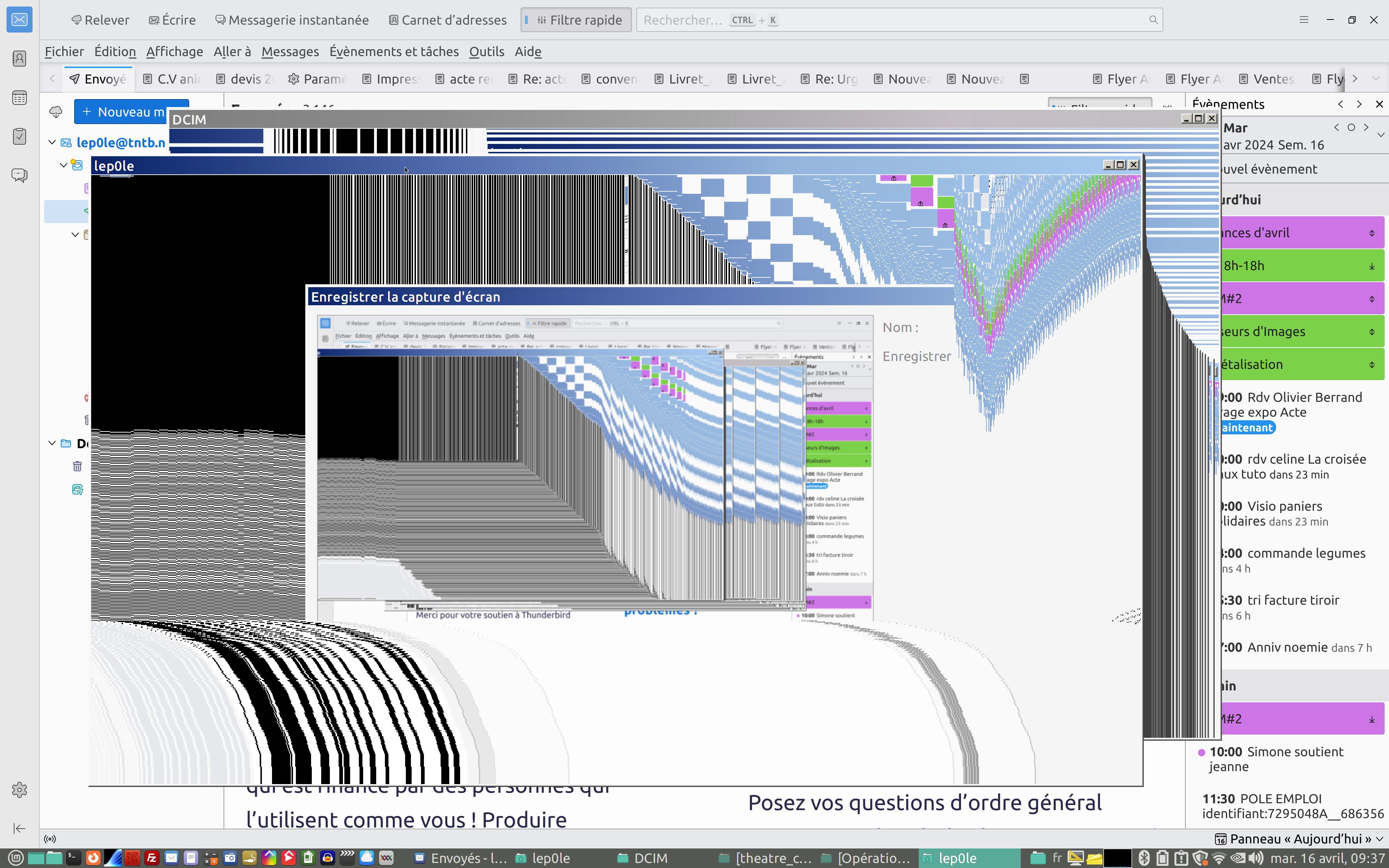The height and width of the screenshot is (868, 1389).
Task: Click the Rechercher search field
Action: [x=890, y=20]
